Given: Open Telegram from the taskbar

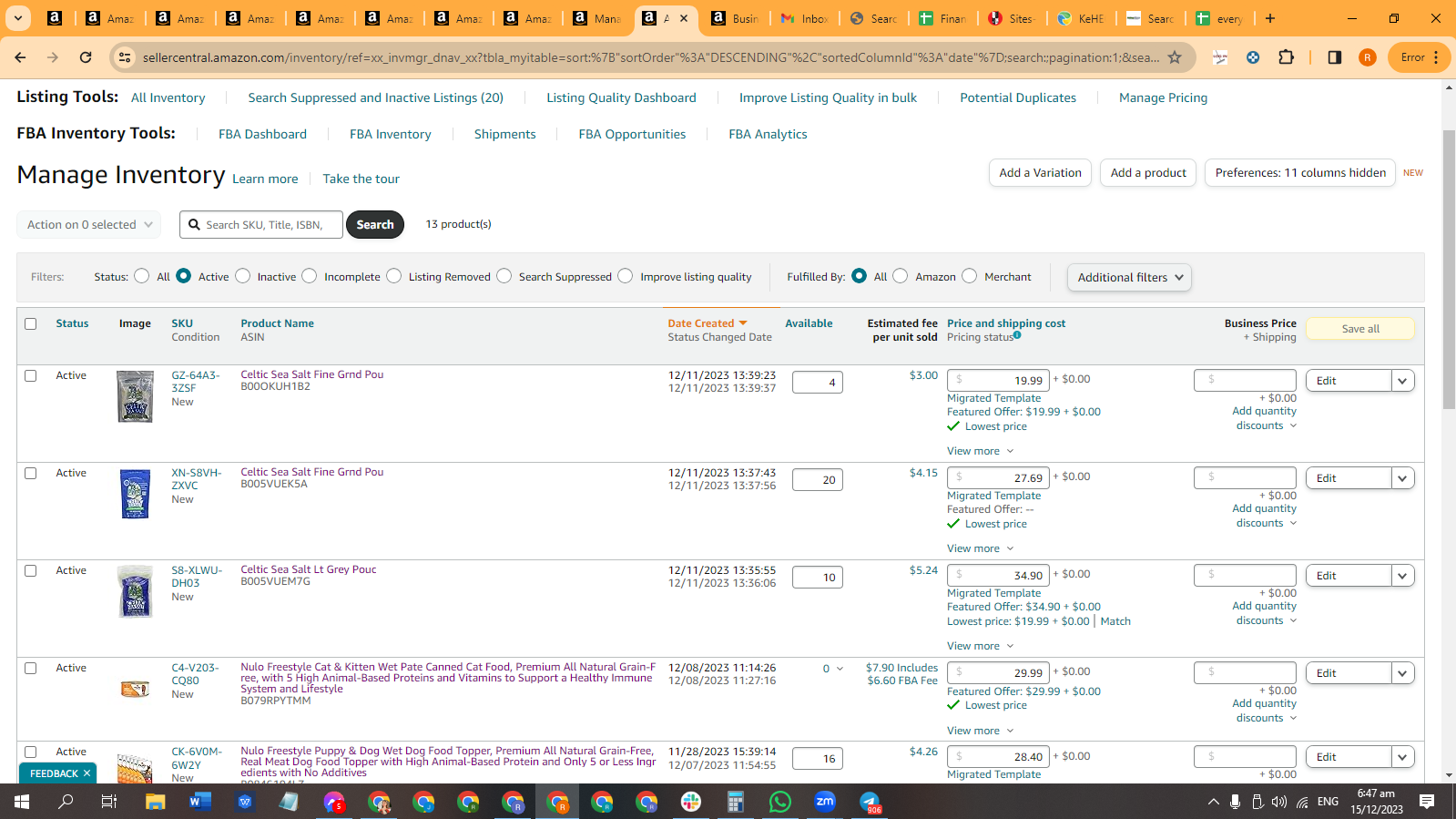Looking at the screenshot, I should pos(871,802).
